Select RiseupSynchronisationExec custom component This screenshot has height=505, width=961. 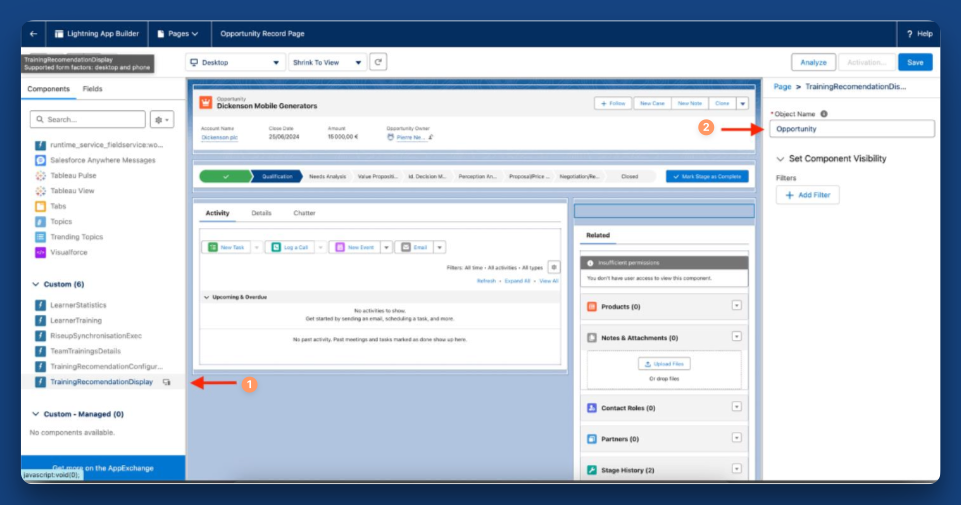96,336
